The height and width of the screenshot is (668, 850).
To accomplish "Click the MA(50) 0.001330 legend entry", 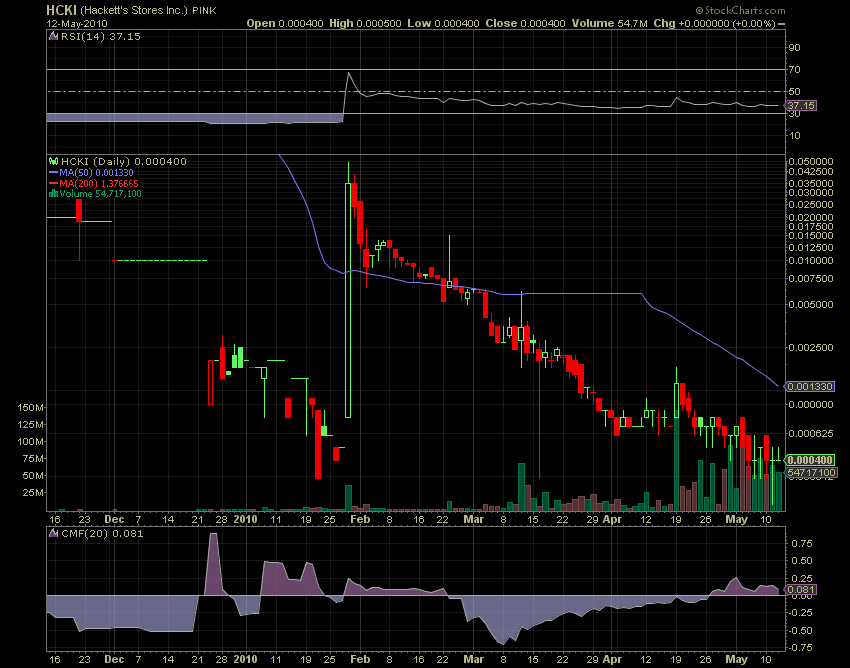I will pos(96,172).
